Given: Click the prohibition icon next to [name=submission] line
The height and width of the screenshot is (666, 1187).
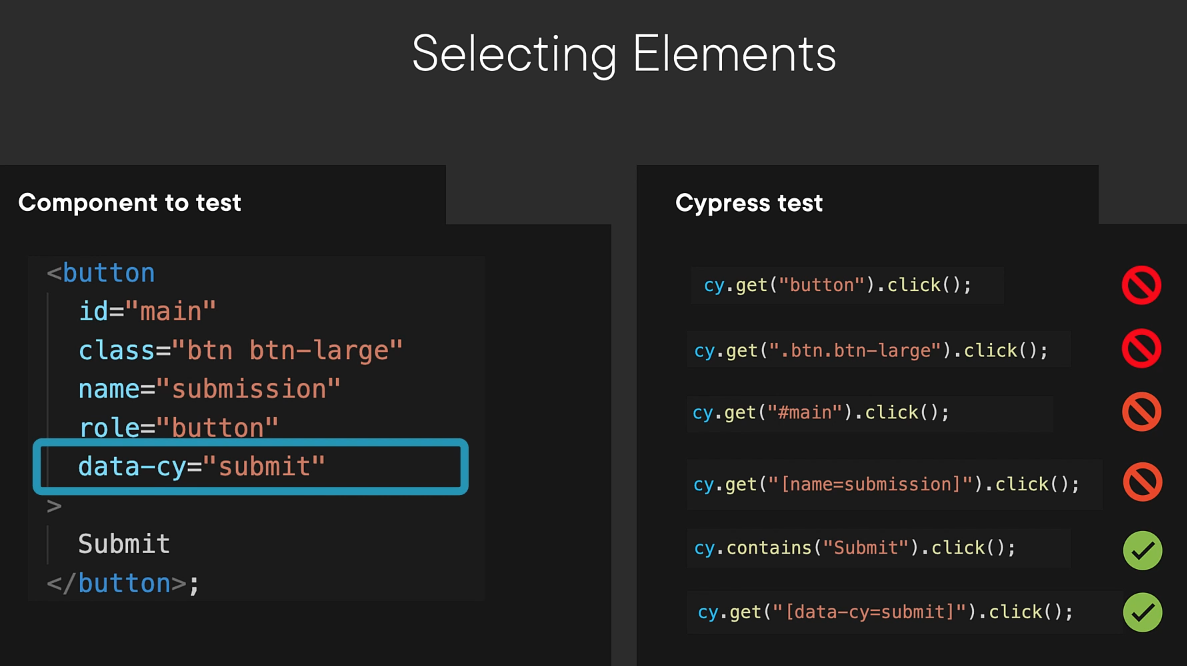Looking at the screenshot, I should [x=1141, y=481].
